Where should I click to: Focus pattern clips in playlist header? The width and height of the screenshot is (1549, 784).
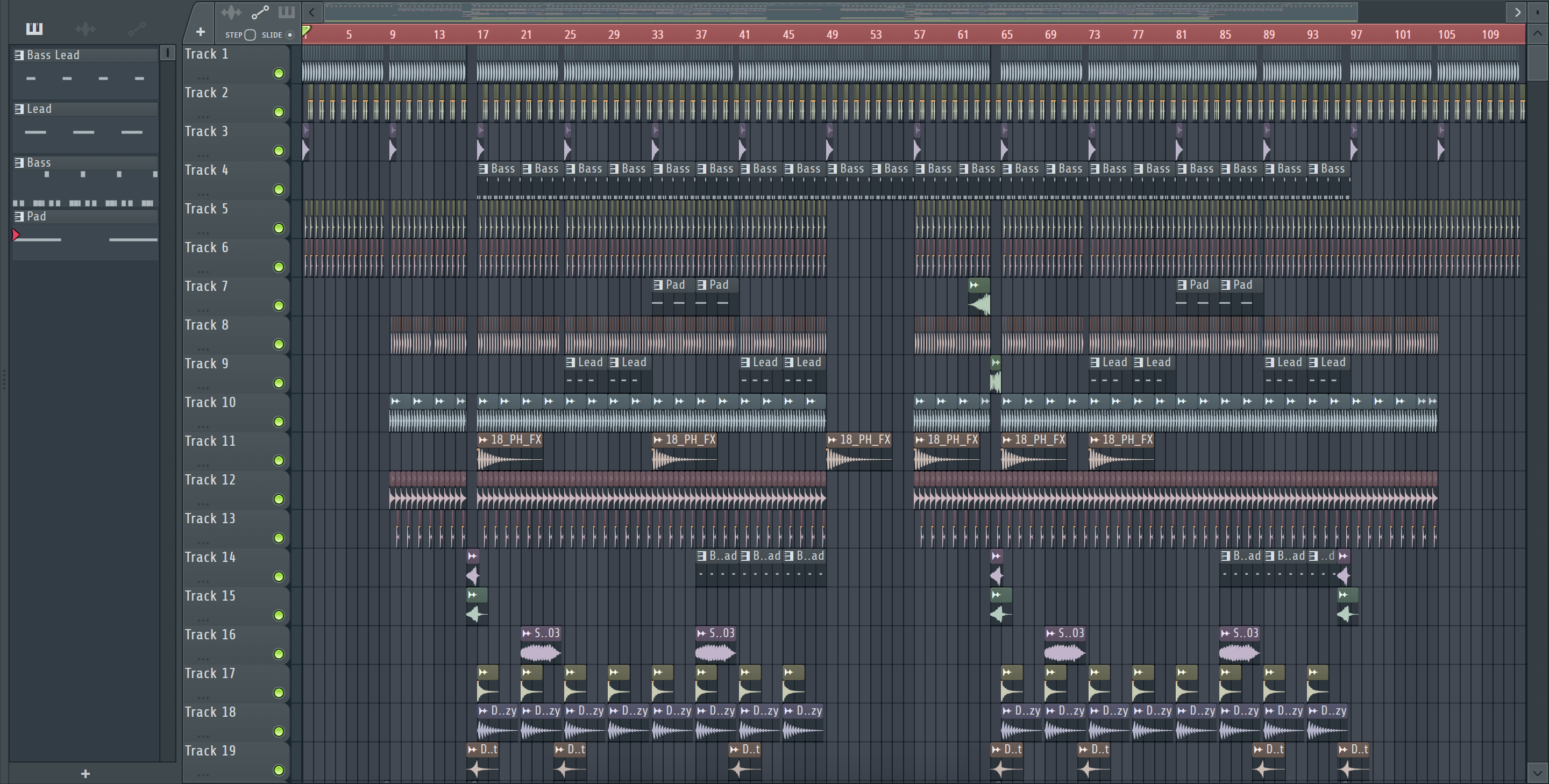[287, 12]
